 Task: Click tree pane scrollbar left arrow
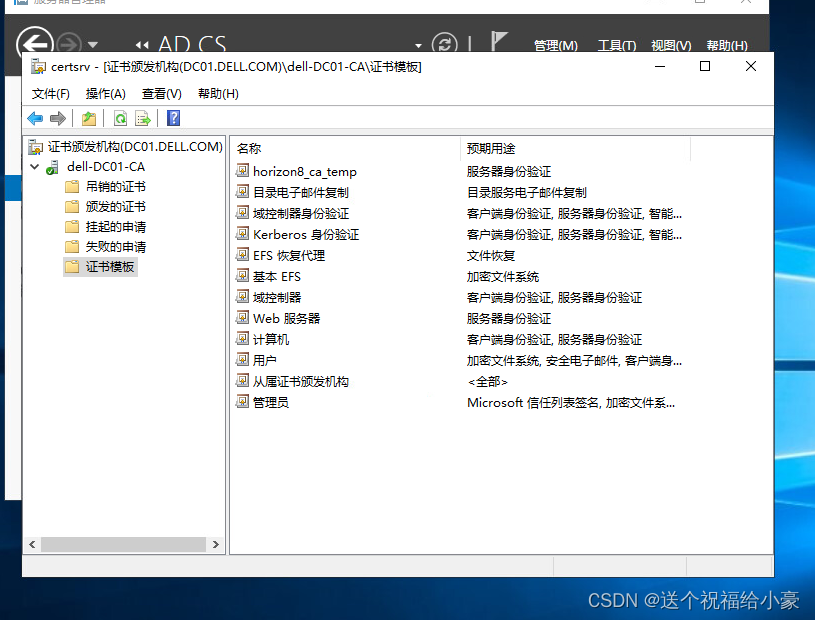point(32,544)
